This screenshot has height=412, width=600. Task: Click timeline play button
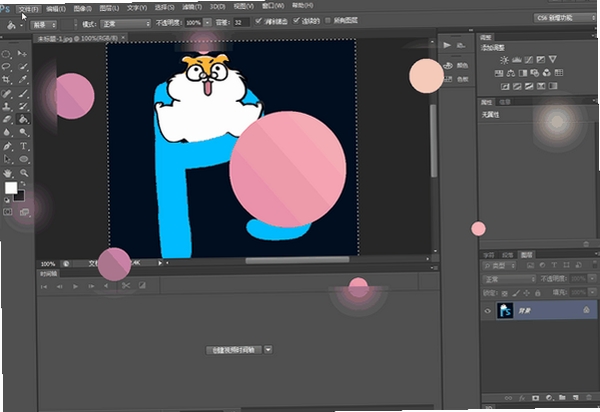(x=75, y=286)
